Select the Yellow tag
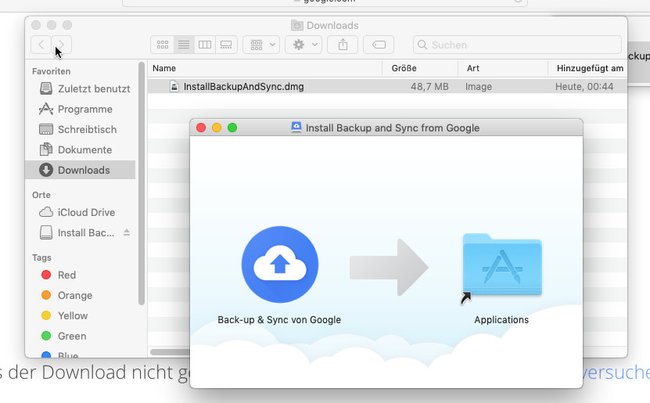Image resolution: width=650 pixels, height=403 pixels. click(x=65, y=316)
